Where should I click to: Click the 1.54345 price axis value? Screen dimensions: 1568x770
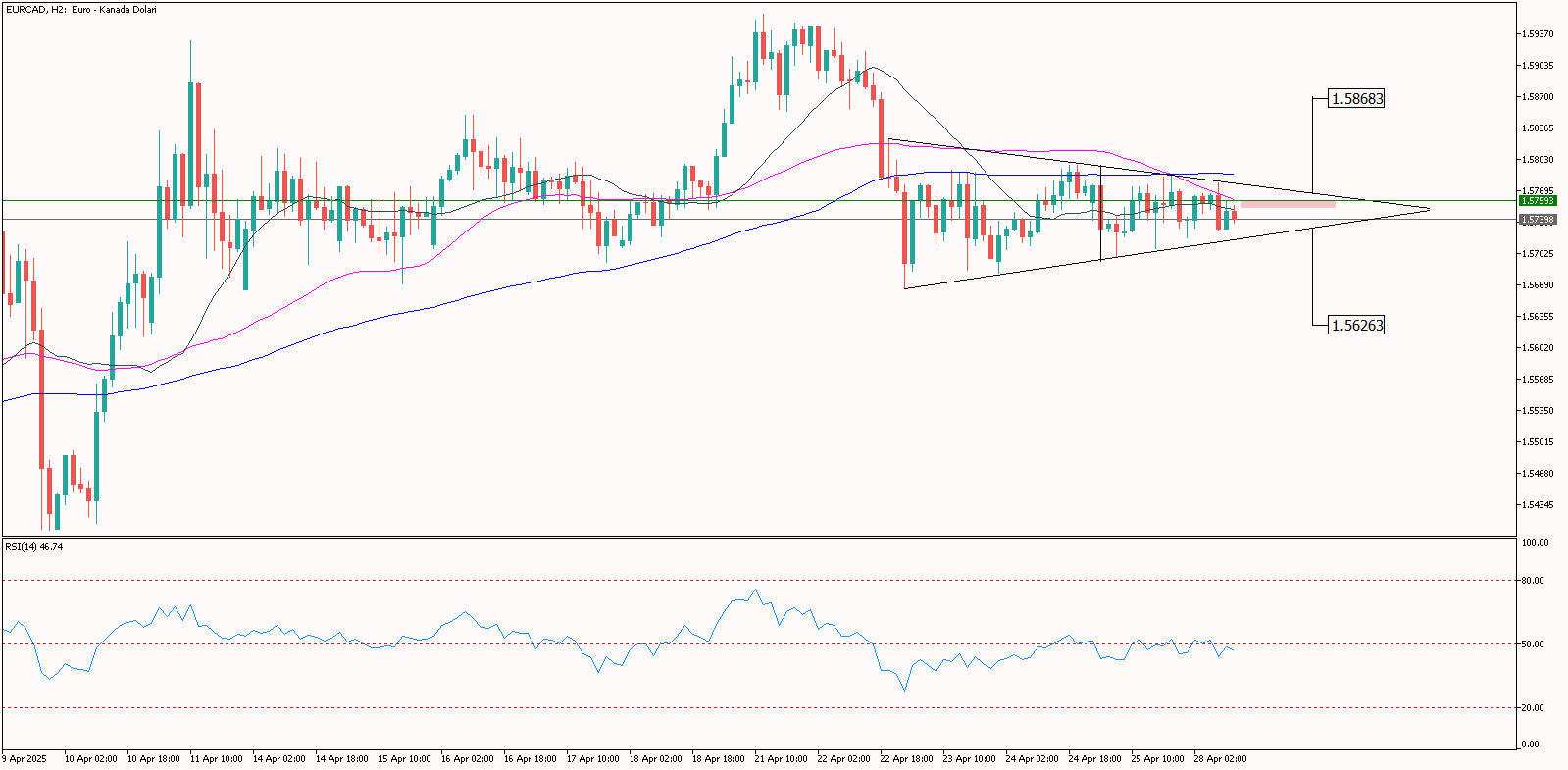(x=1540, y=505)
